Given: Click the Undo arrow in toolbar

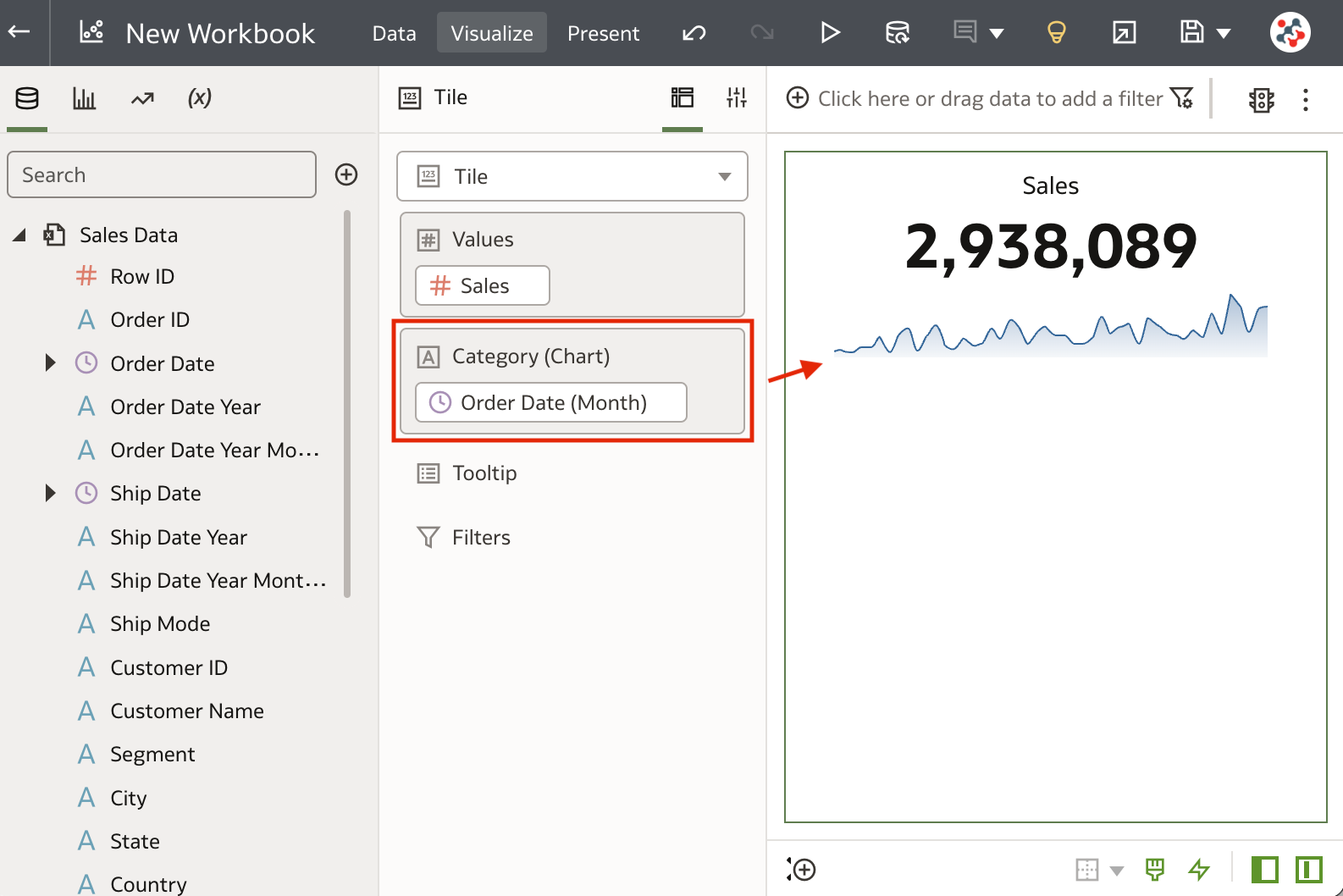Looking at the screenshot, I should [x=694, y=33].
